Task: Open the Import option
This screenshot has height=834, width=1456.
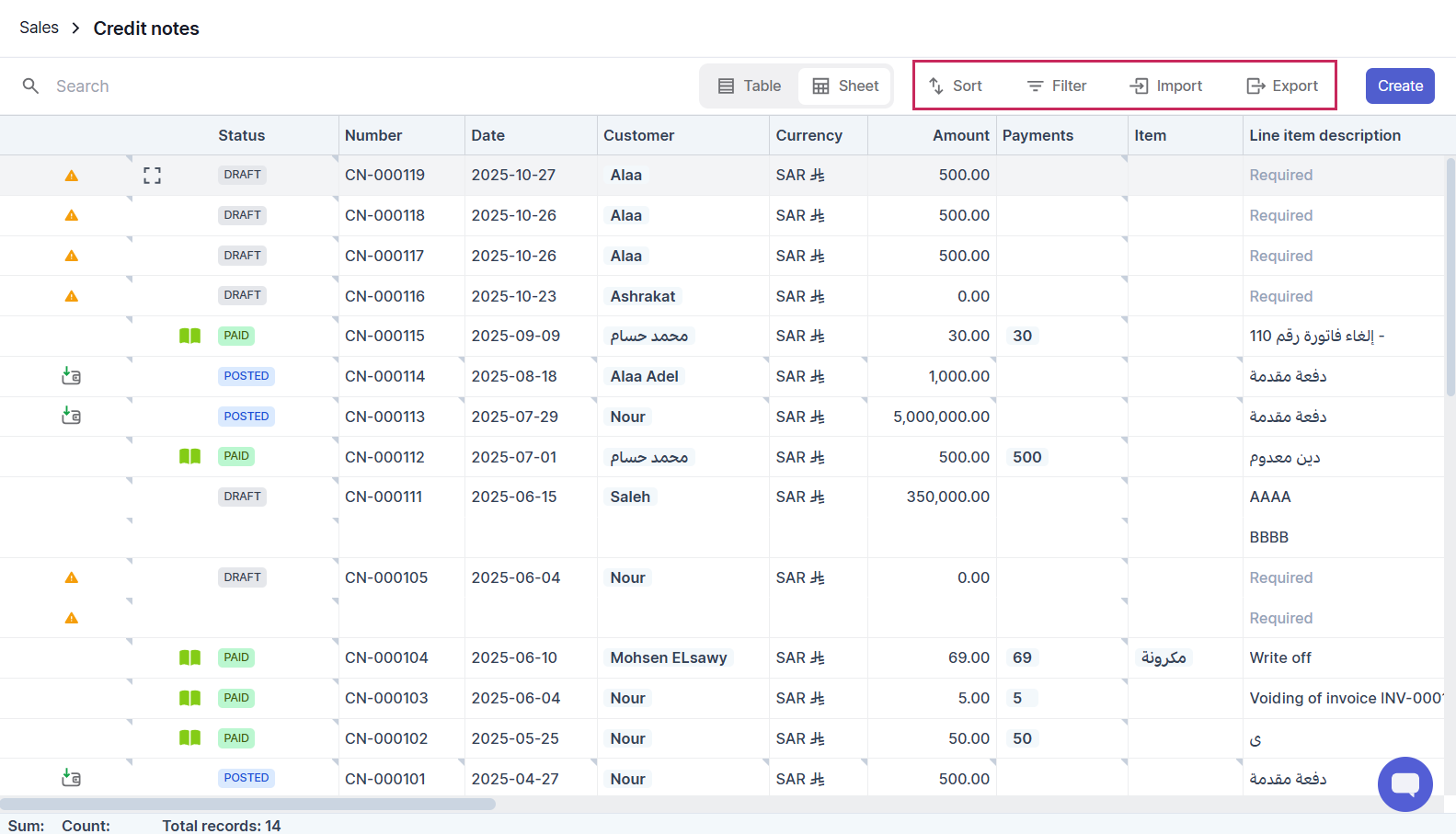Action: pyautogui.click(x=1165, y=86)
